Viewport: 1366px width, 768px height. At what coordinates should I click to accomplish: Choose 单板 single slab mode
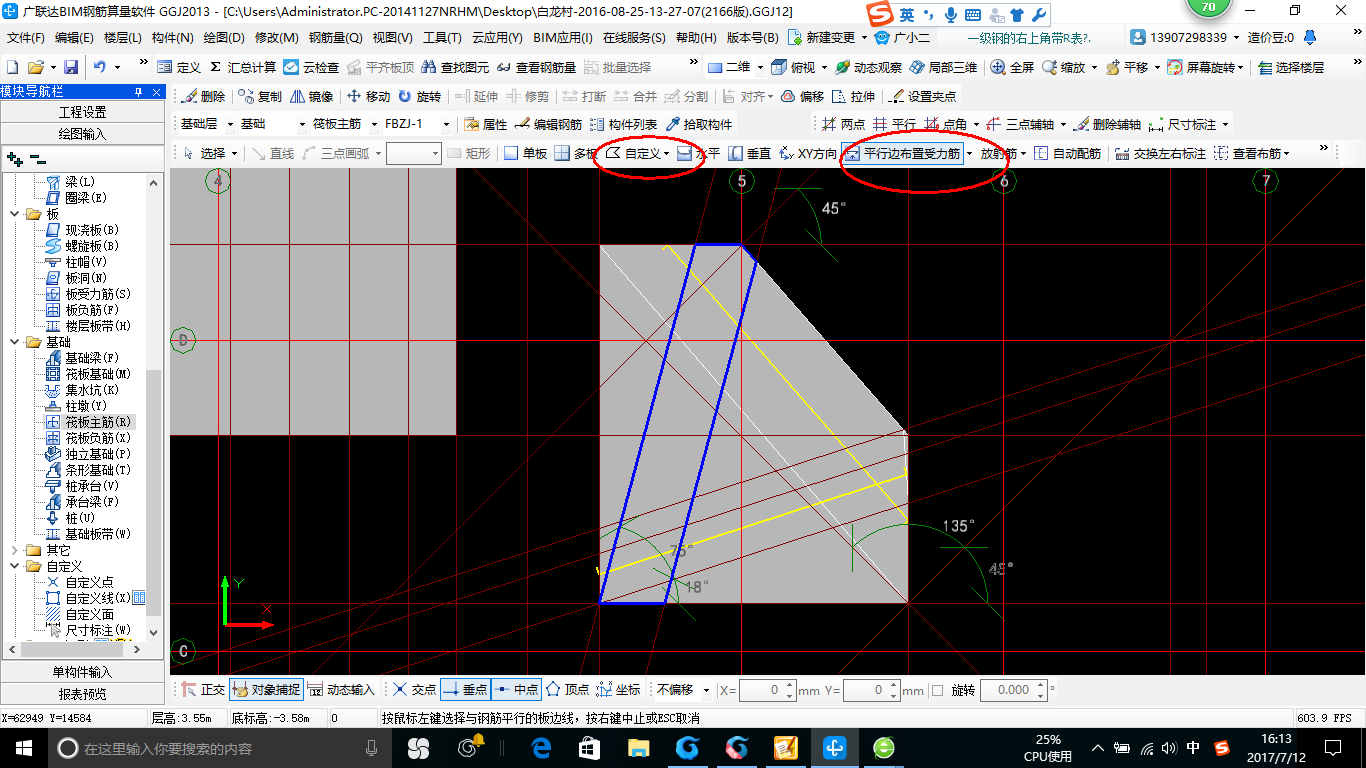click(526, 153)
